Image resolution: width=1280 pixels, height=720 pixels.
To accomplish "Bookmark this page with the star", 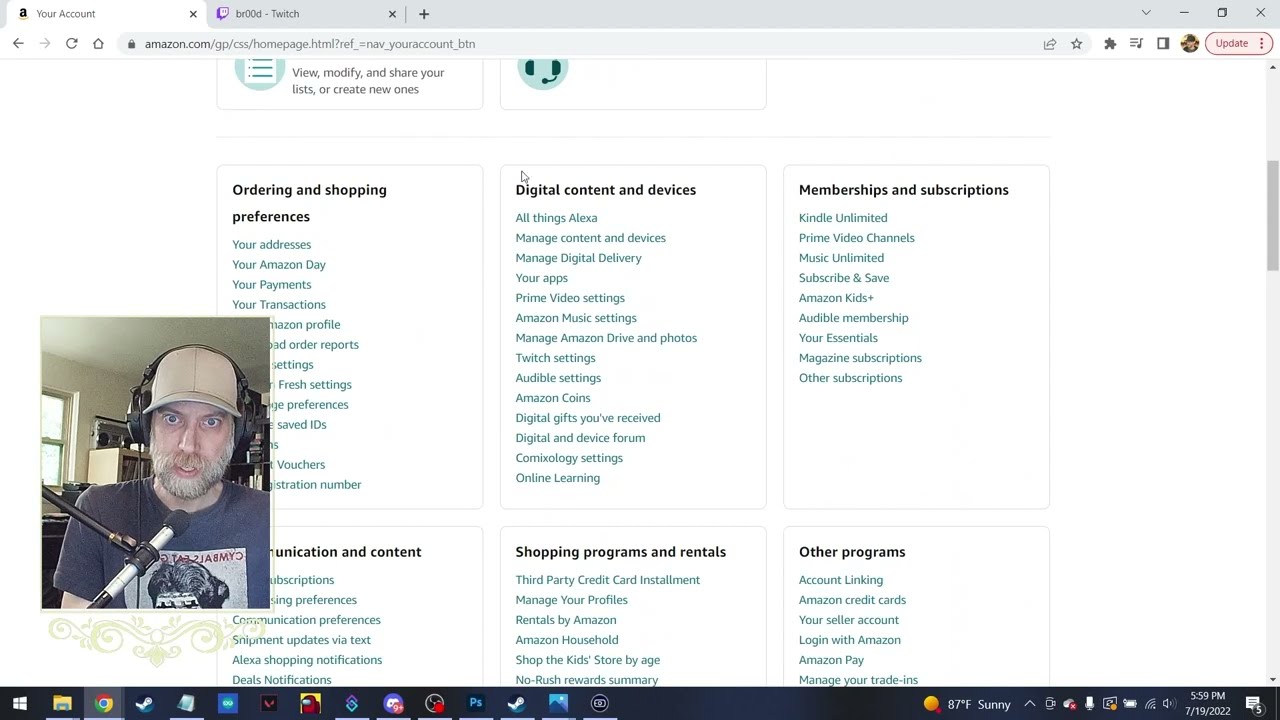I will (1077, 44).
